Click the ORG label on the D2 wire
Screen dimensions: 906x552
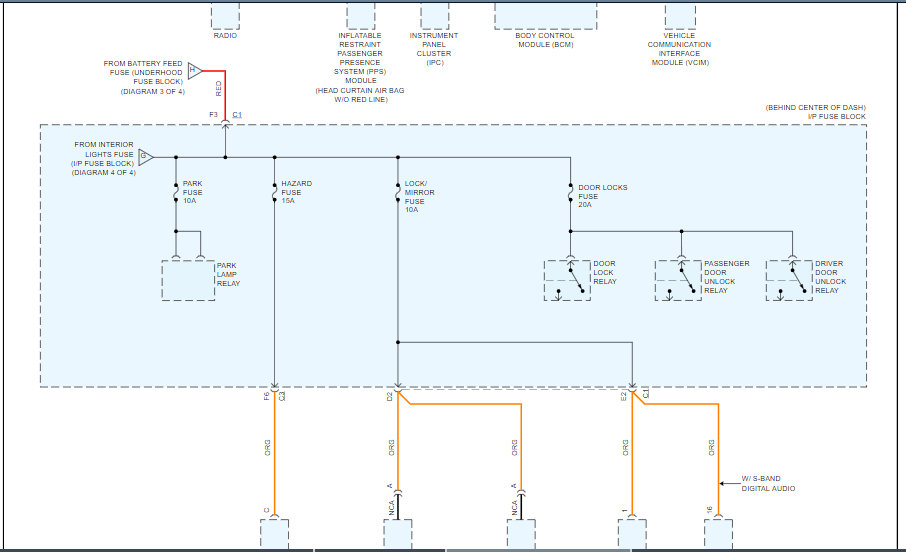391,447
